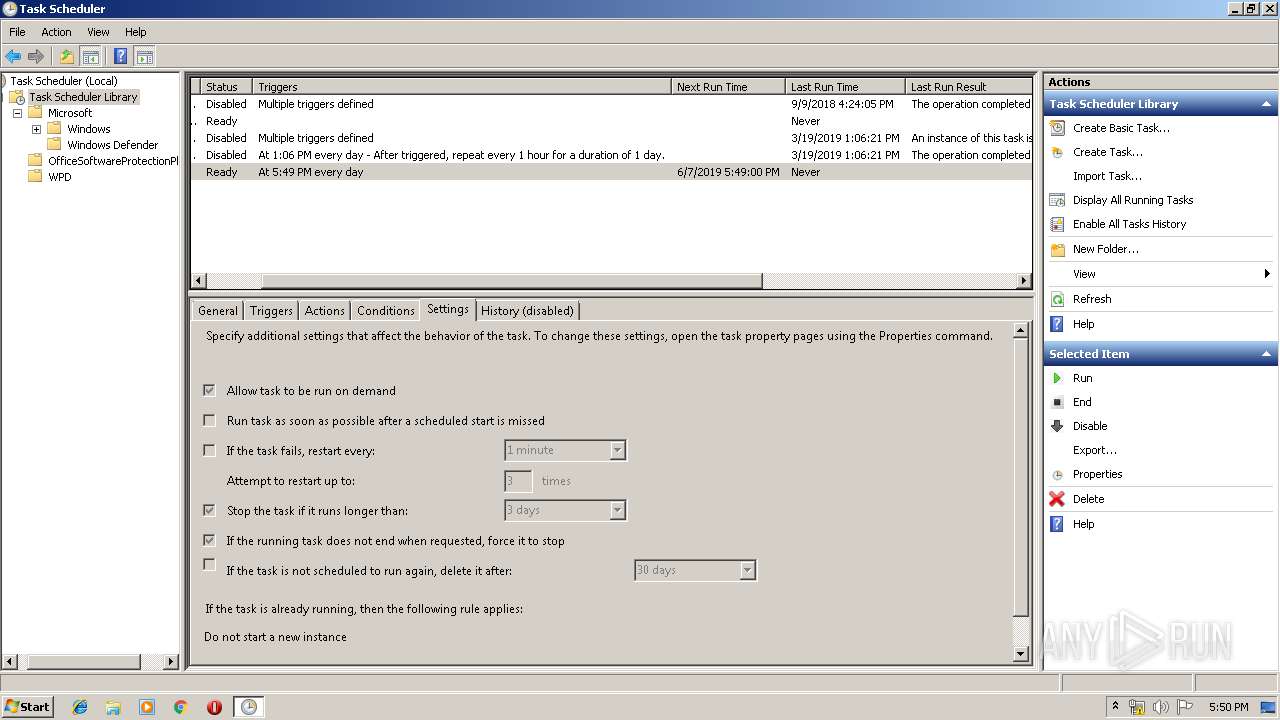The image size is (1280, 720).
Task: Toggle the Show/Hide Console Tree icon
Action: click(x=90, y=56)
